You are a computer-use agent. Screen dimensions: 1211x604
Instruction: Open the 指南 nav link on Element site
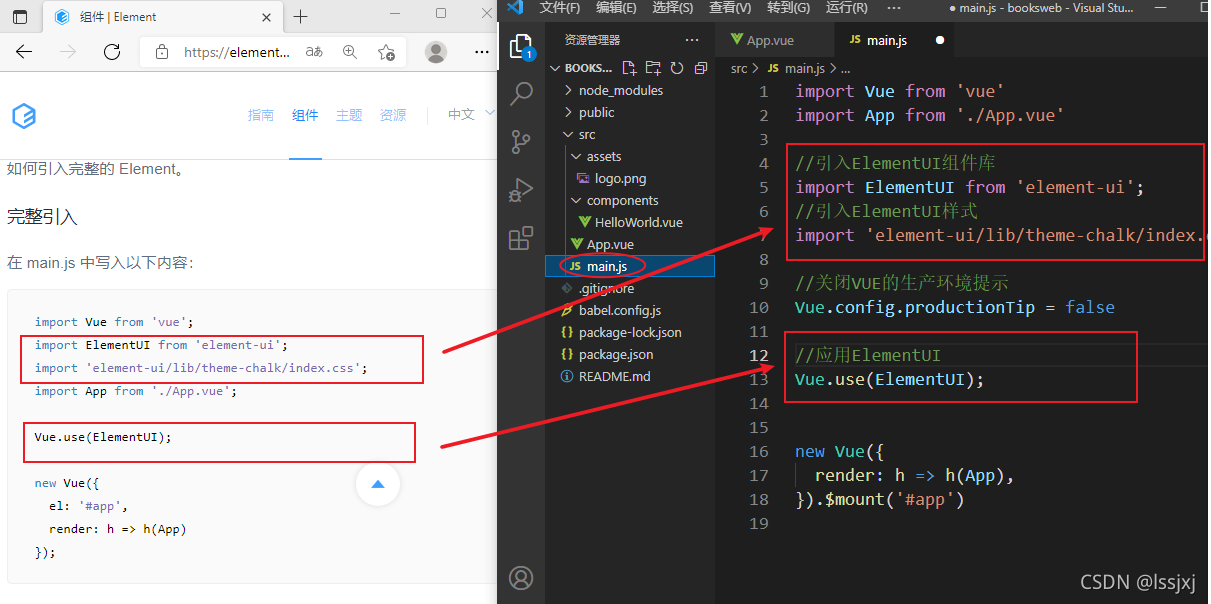point(261,115)
